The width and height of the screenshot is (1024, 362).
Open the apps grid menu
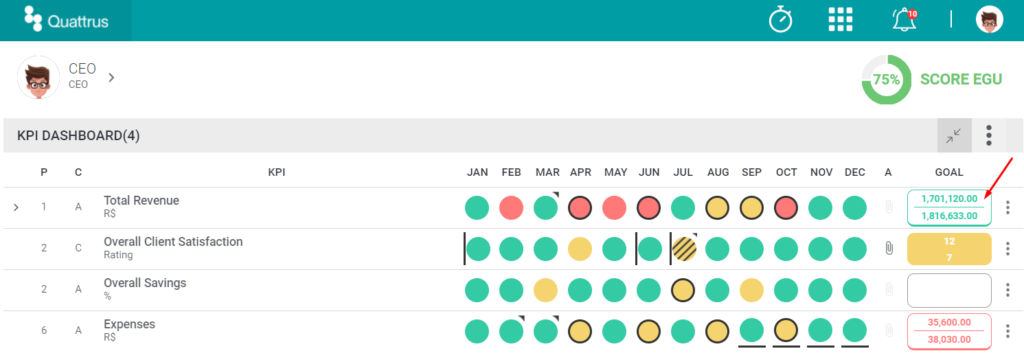840,20
